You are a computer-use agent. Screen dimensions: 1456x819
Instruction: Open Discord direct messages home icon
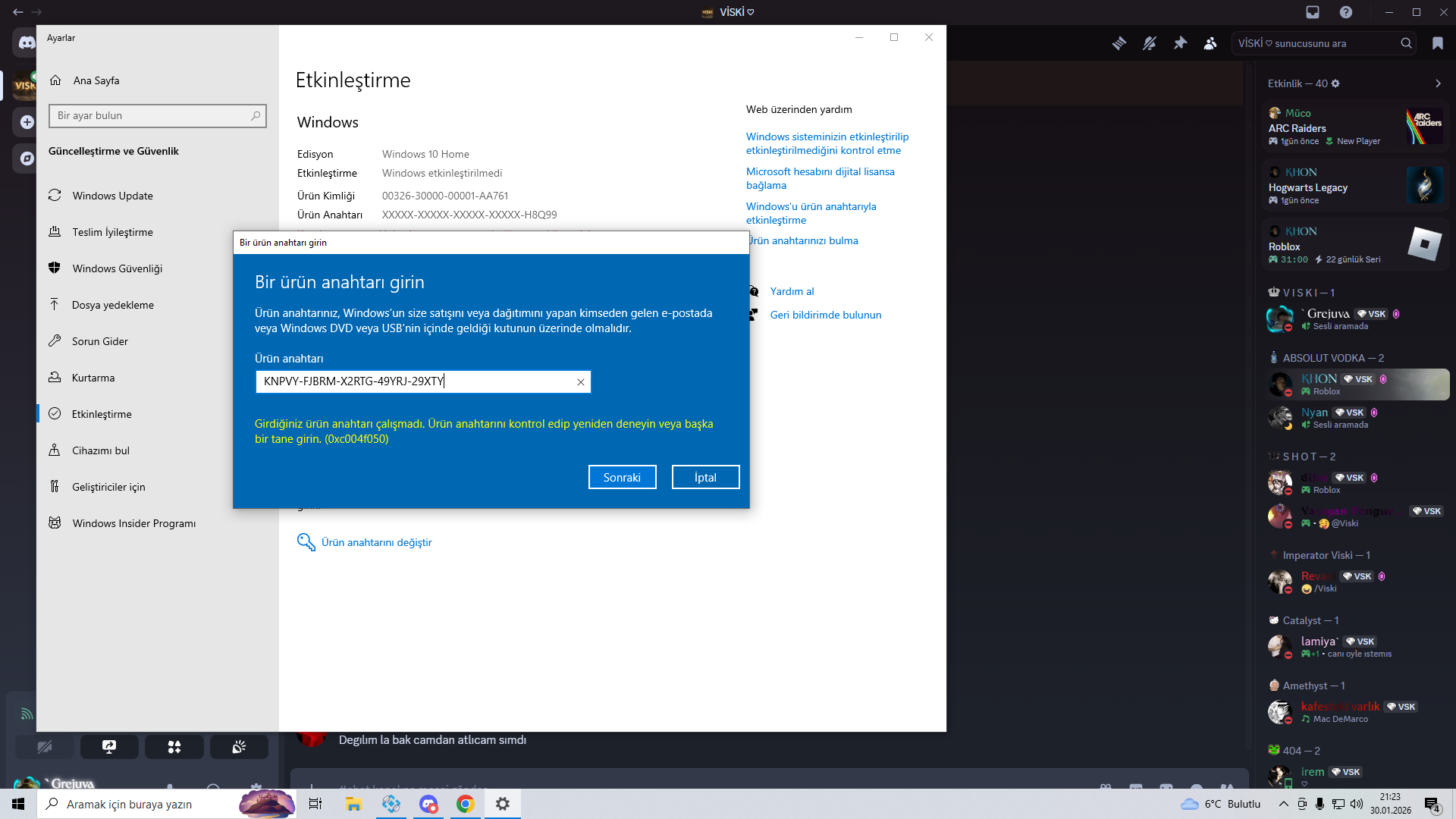[x=27, y=43]
